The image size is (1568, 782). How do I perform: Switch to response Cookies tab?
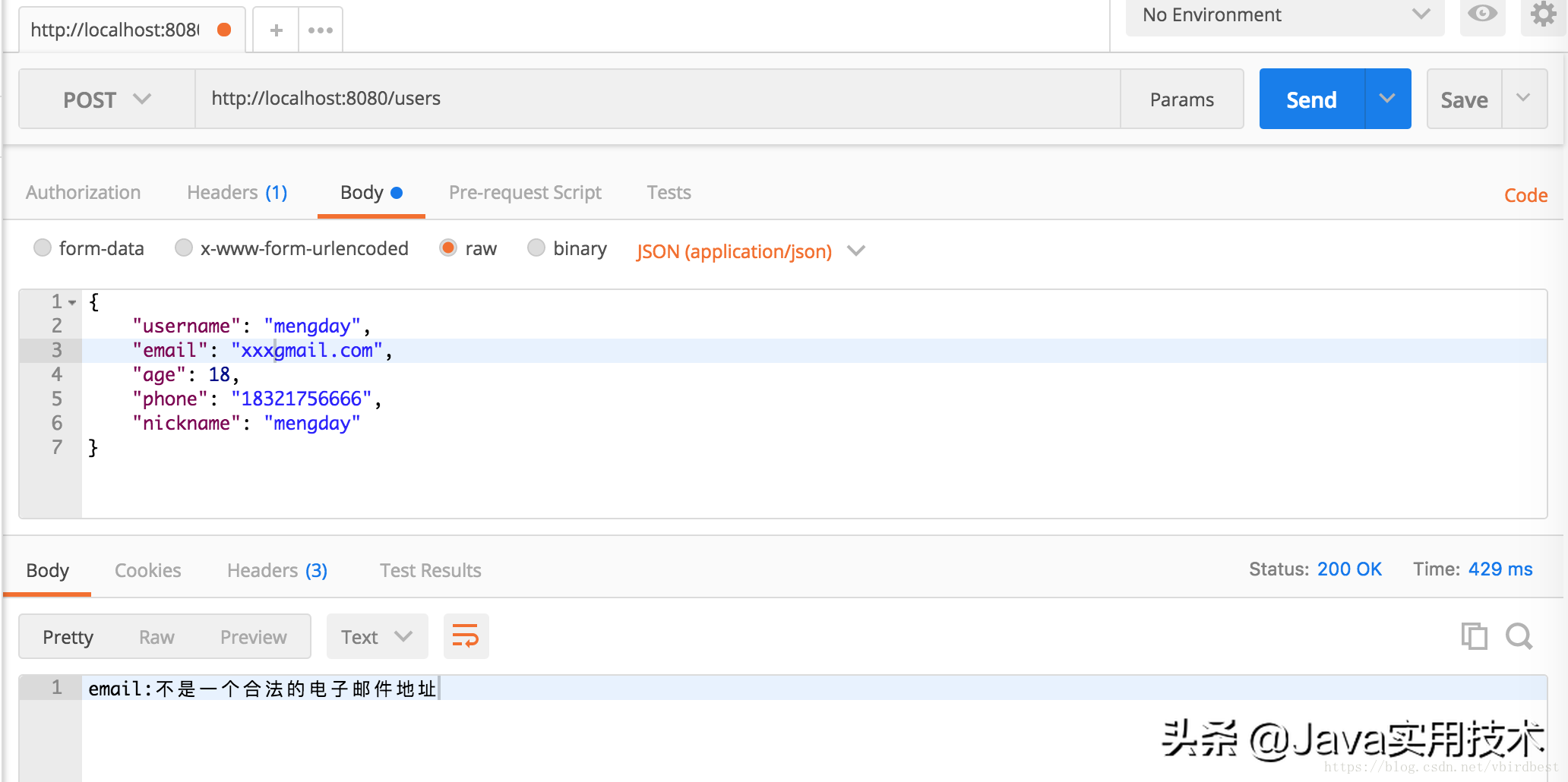click(x=147, y=570)
